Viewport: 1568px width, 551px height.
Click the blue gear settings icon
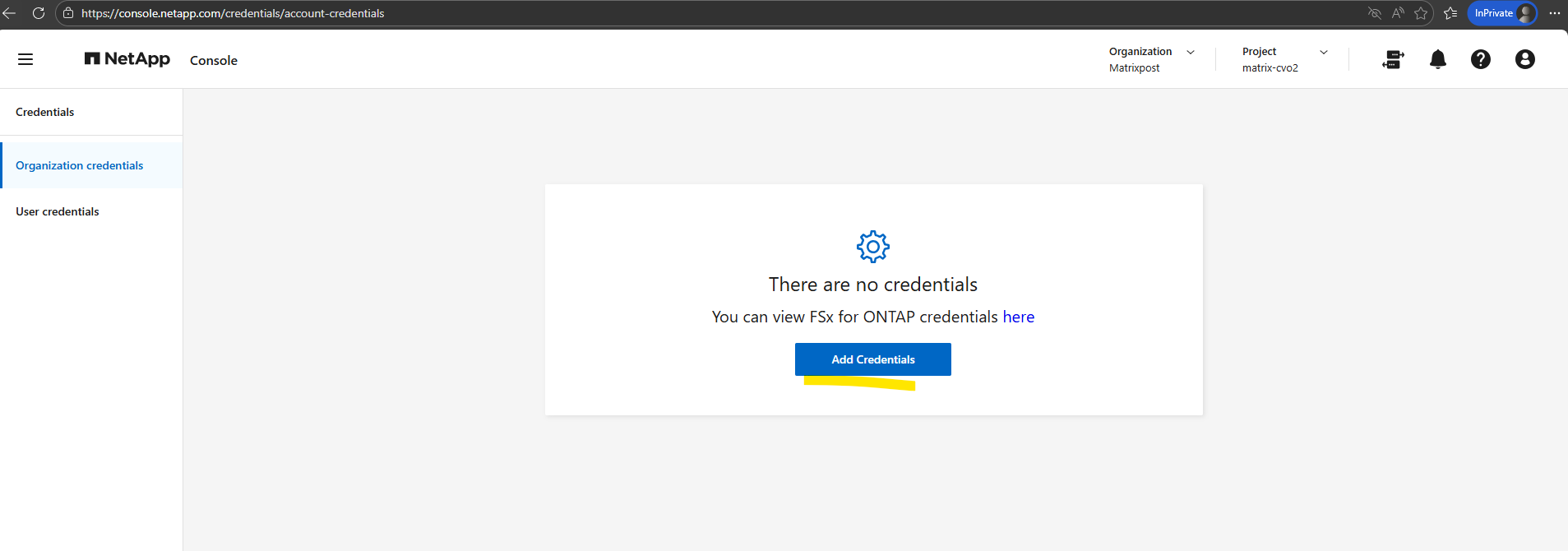point(873,246)
